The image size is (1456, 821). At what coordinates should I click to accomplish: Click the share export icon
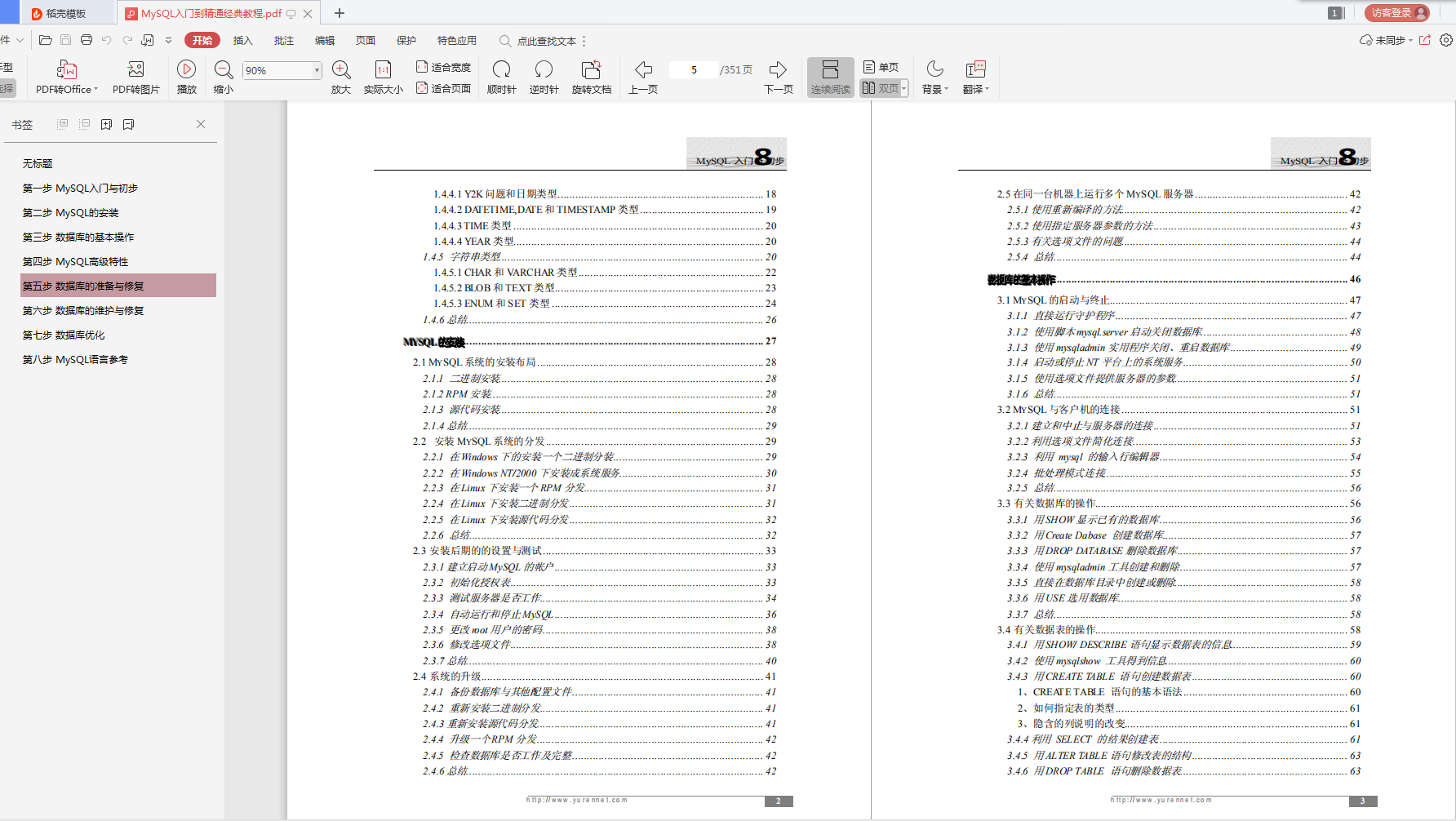(x=1425, y=40)
